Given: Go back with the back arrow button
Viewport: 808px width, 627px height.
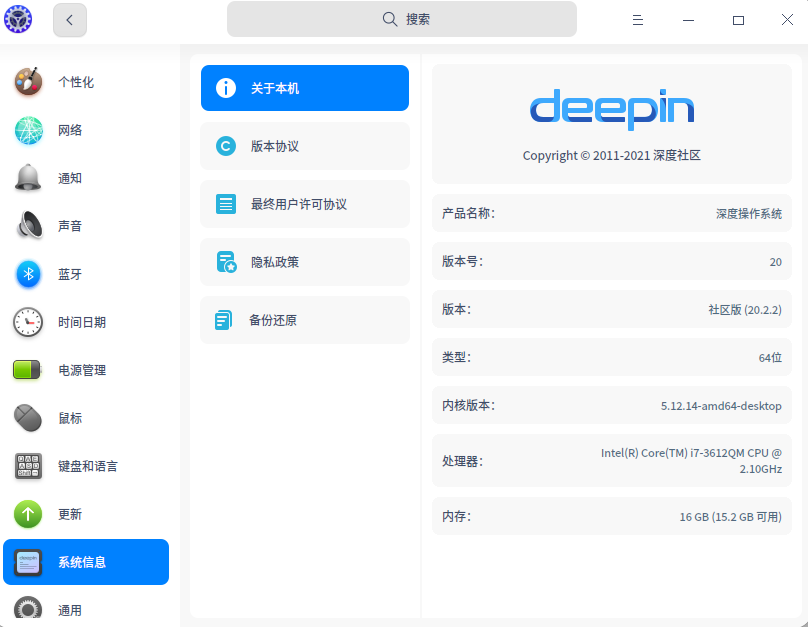Looking at the screenshot, I should pyautogui.click(x=70, y=20).
